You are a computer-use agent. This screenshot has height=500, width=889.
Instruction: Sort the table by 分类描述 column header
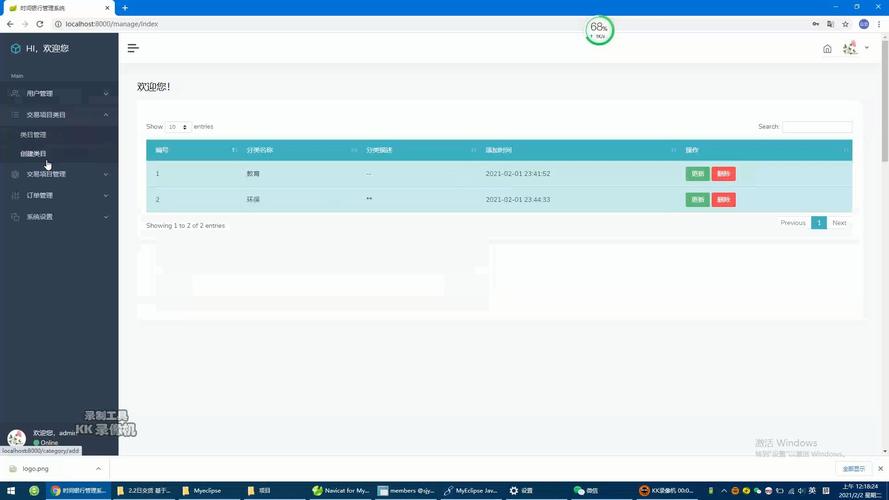(417, 150)
